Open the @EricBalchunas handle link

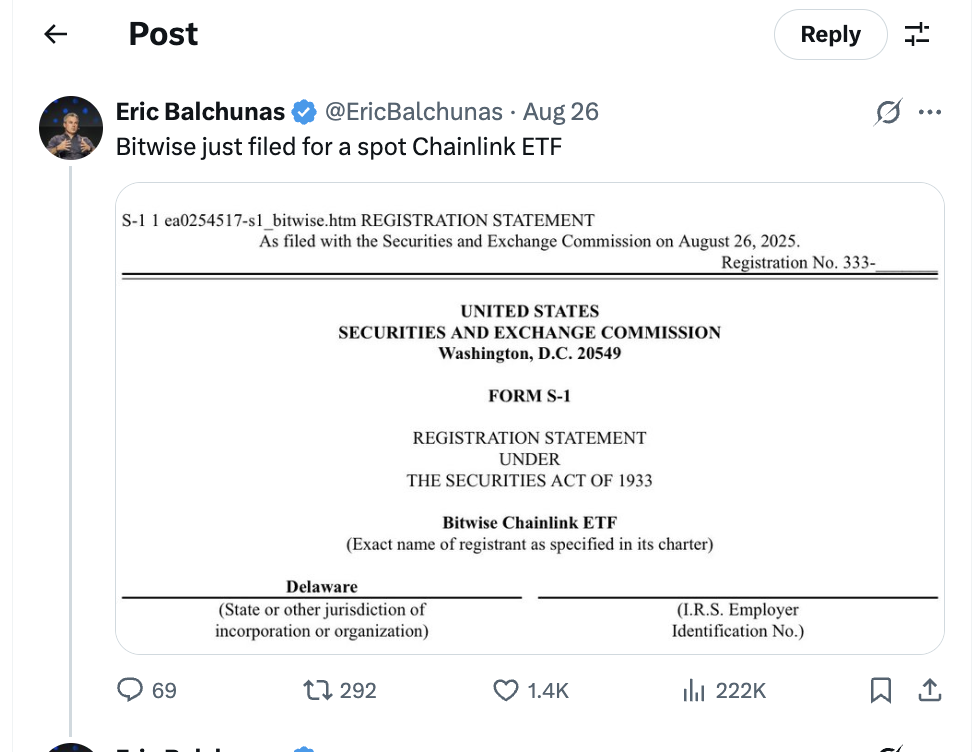coord(414,111)
